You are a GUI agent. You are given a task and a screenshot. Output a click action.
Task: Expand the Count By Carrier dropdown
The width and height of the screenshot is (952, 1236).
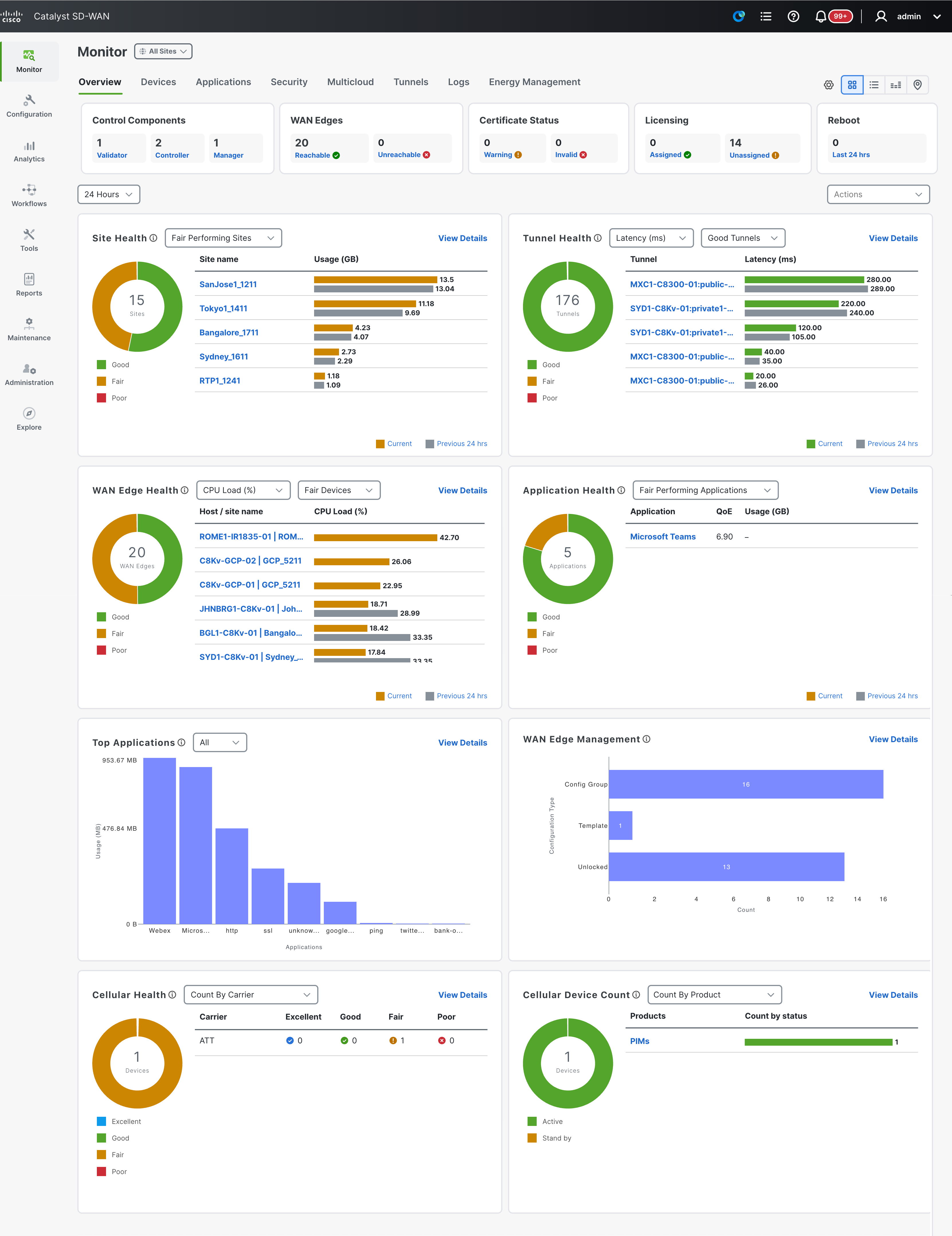250,995
